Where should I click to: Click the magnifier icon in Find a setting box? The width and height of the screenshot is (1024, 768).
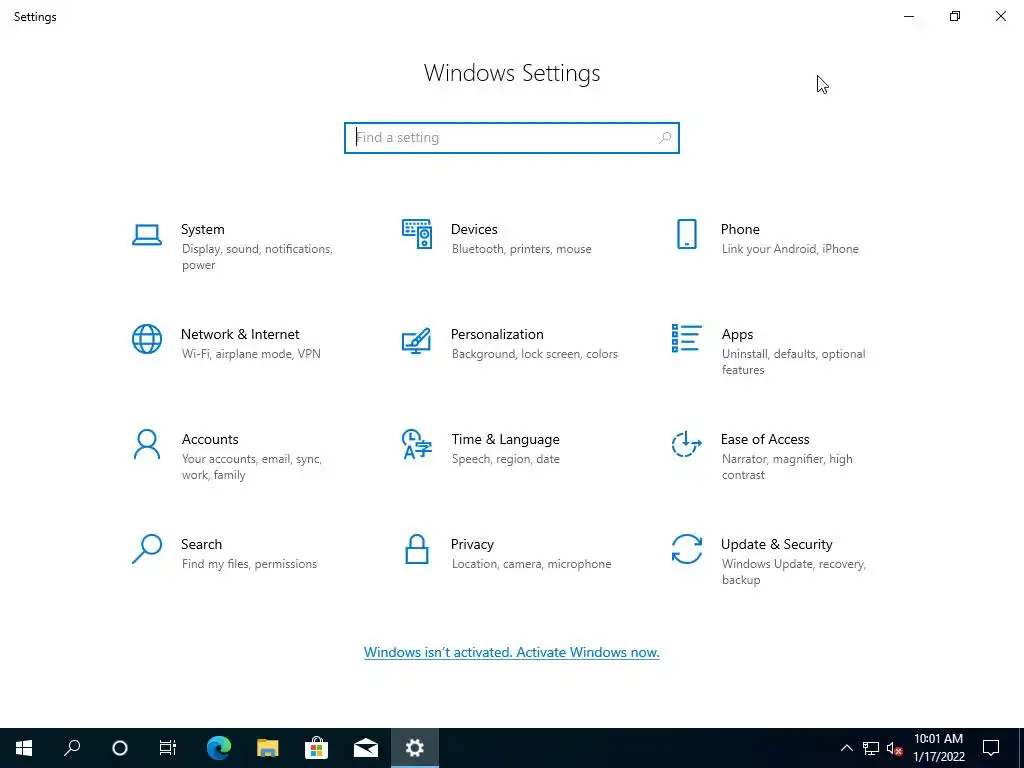click(665, 138)
